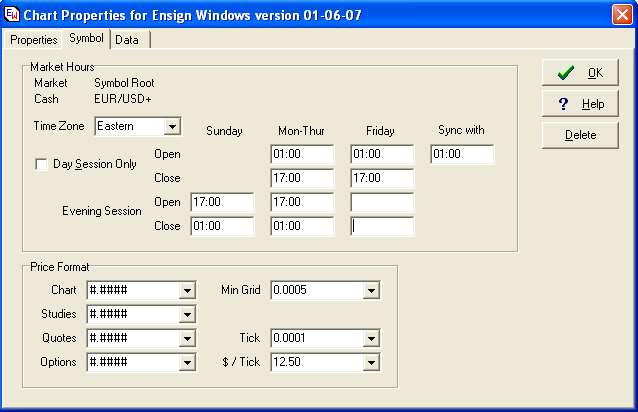The width and height of the screenshot is (638, 412).
Task: Open Help with the question mark button
Action: [x=580, y=104]
